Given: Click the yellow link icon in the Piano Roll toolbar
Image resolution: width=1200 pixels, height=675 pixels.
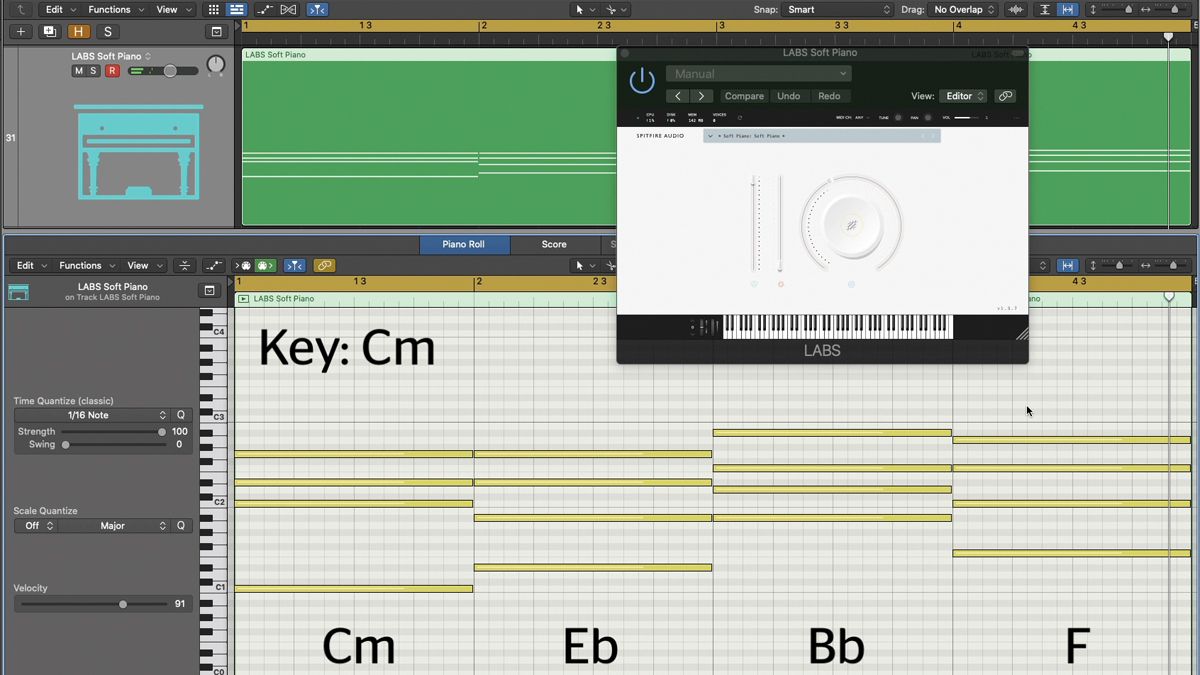Looking at the screenshot, I should 324,265.
